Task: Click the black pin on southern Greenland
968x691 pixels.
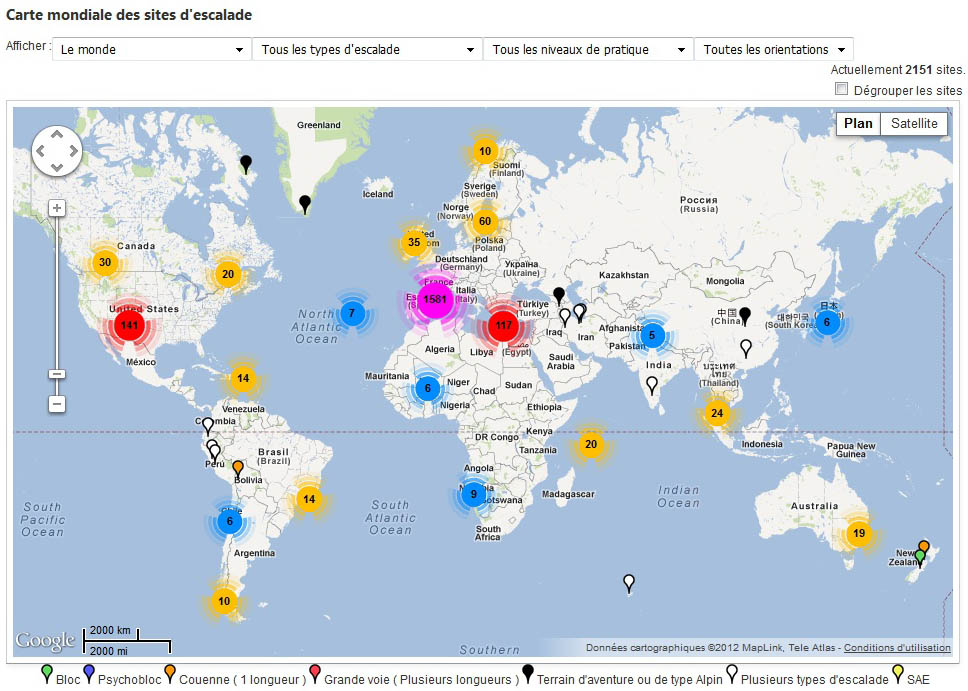Action: pyautogui.click(x=304, y=204)
